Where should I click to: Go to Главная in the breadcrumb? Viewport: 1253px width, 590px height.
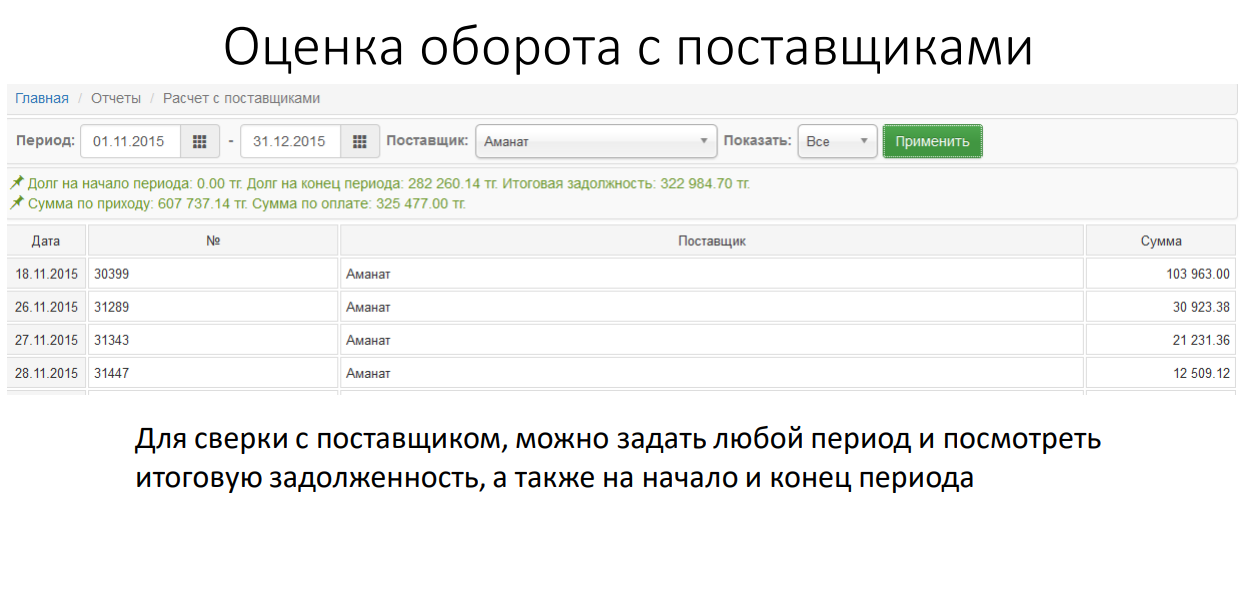click(42, 98)
